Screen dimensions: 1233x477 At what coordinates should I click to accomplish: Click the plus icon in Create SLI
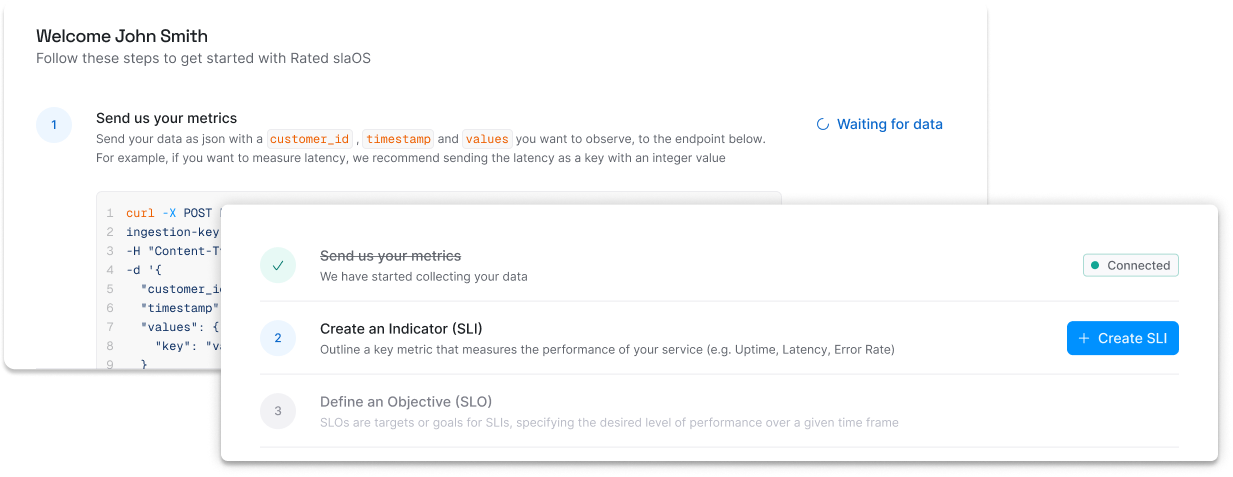1084,338
